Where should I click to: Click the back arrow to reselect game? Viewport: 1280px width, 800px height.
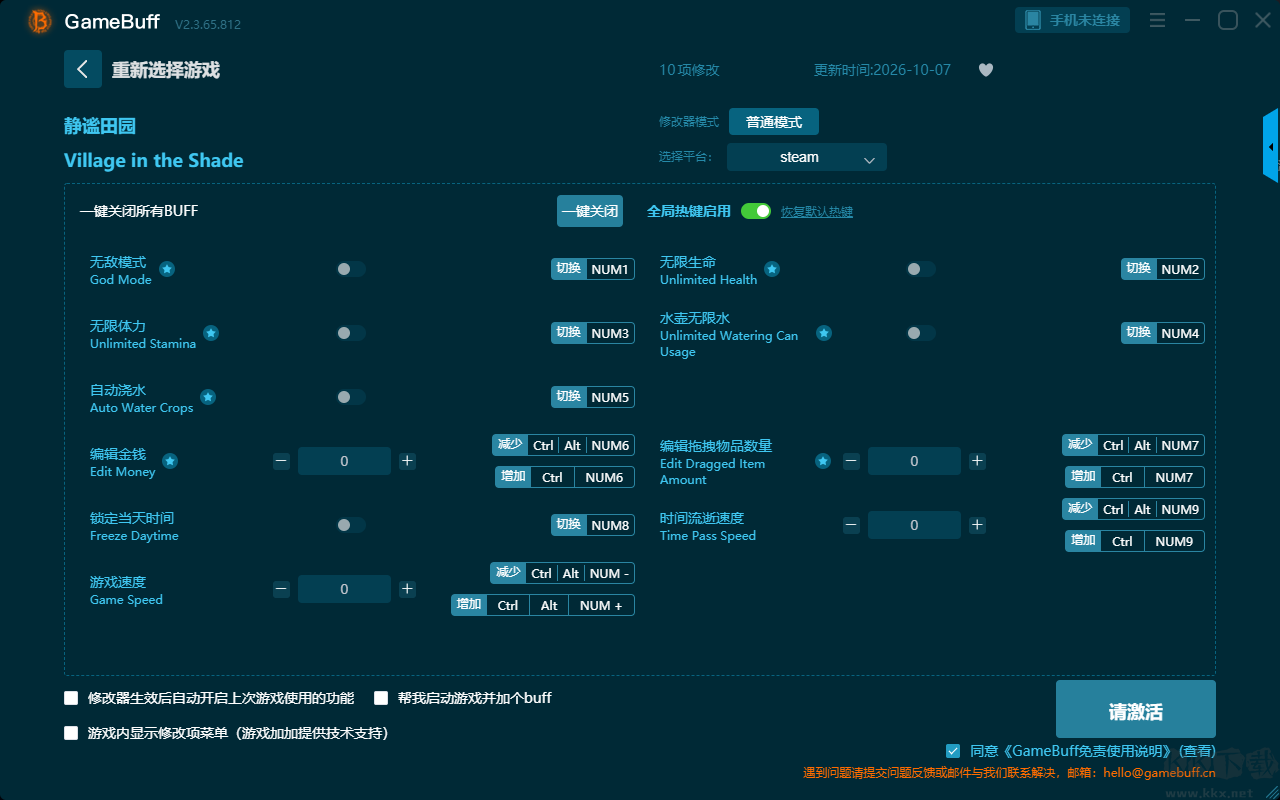coord(83,69)
